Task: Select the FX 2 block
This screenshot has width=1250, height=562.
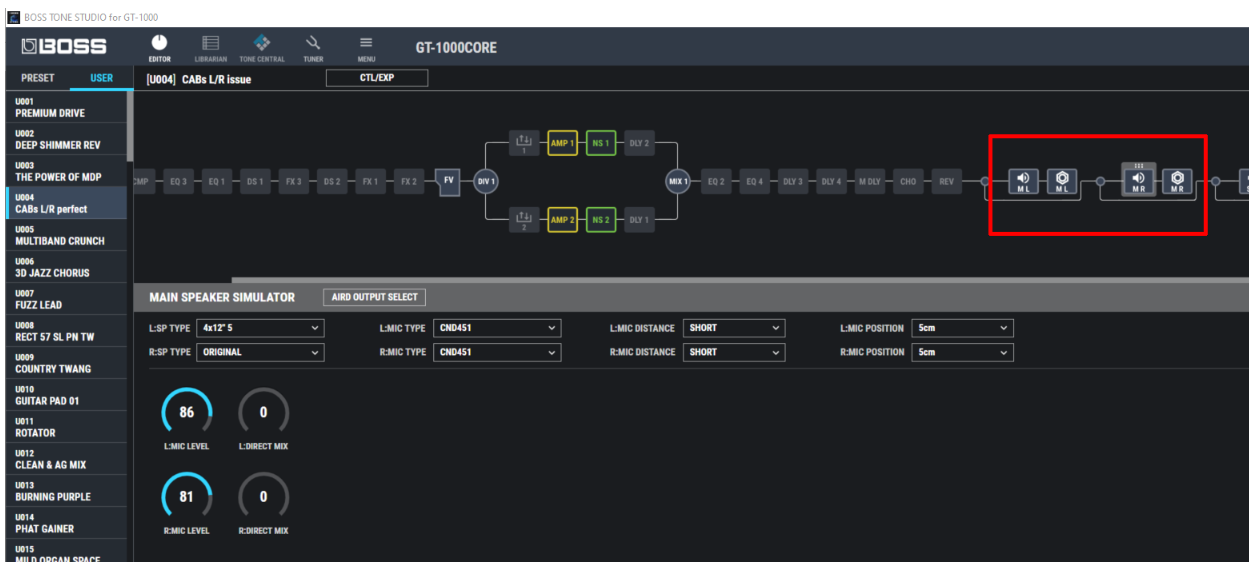Action: pyautogui.click(x=408, y=181)
